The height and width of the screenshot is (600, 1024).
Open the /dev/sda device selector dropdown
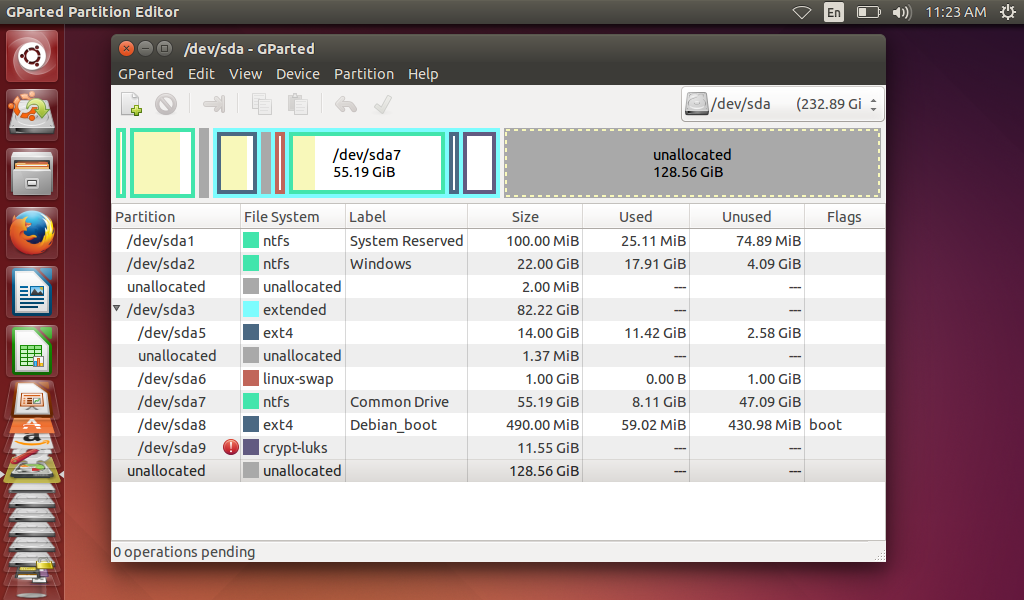pos(782,104)
